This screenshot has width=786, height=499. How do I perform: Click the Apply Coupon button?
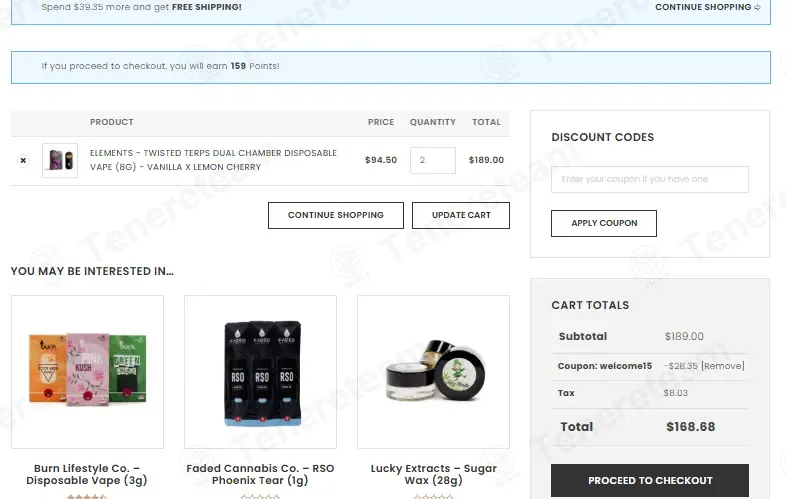point(604,223)
